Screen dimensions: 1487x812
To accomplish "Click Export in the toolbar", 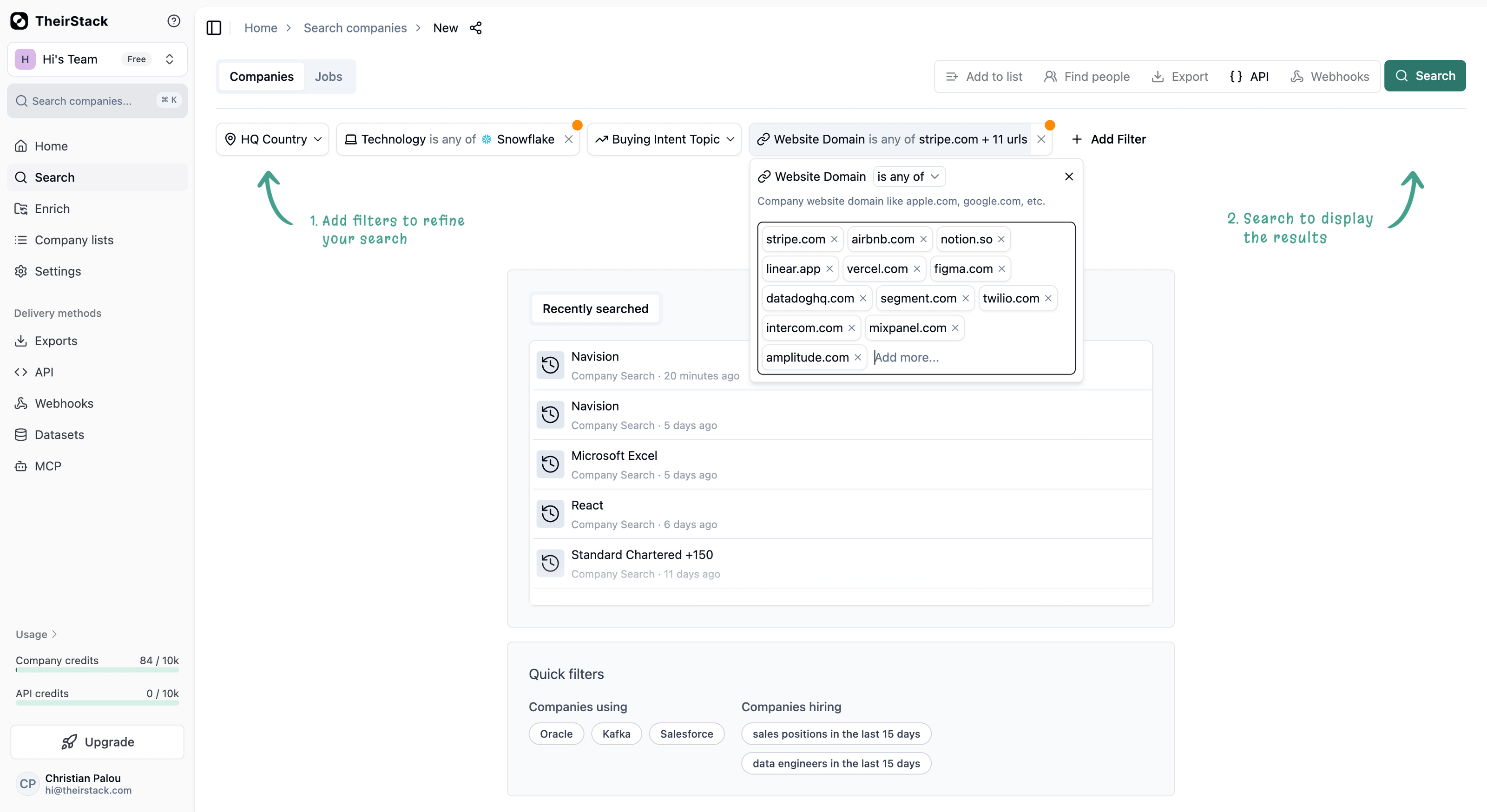I will coord(1179,77).
